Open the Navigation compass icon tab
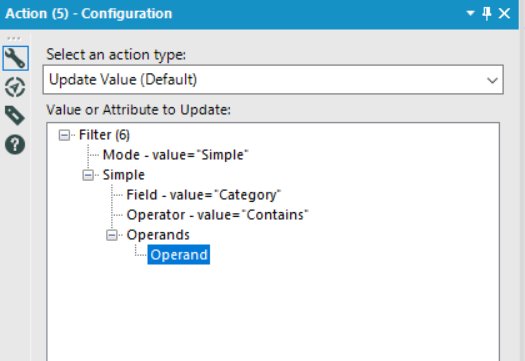 click(15, 87)
